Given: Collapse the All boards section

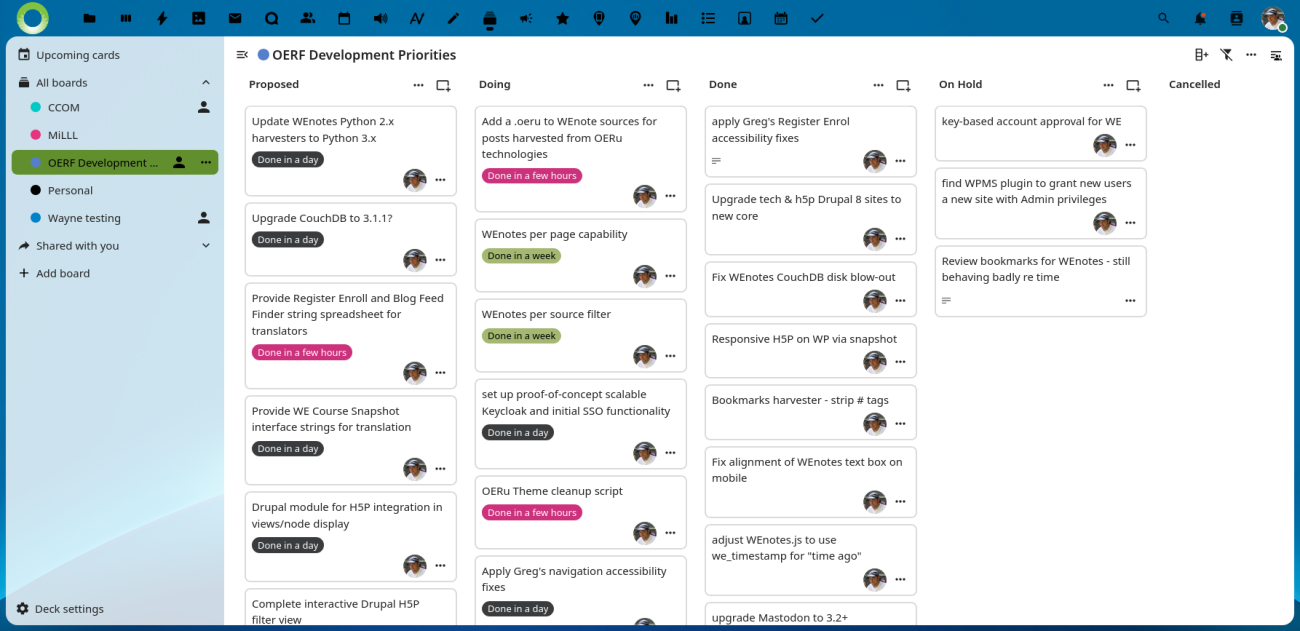Looking at the screenshot, I should (206, 83).
